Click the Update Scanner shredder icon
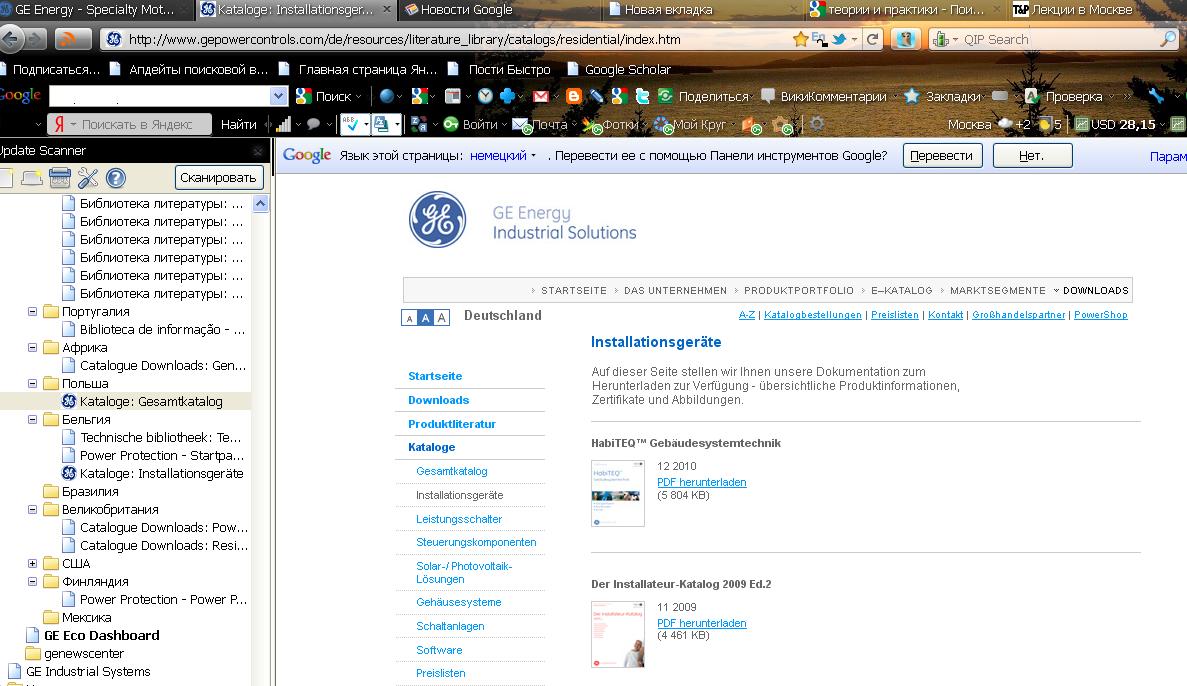This screenshot has height=686, width=1187. coord(60,178)
